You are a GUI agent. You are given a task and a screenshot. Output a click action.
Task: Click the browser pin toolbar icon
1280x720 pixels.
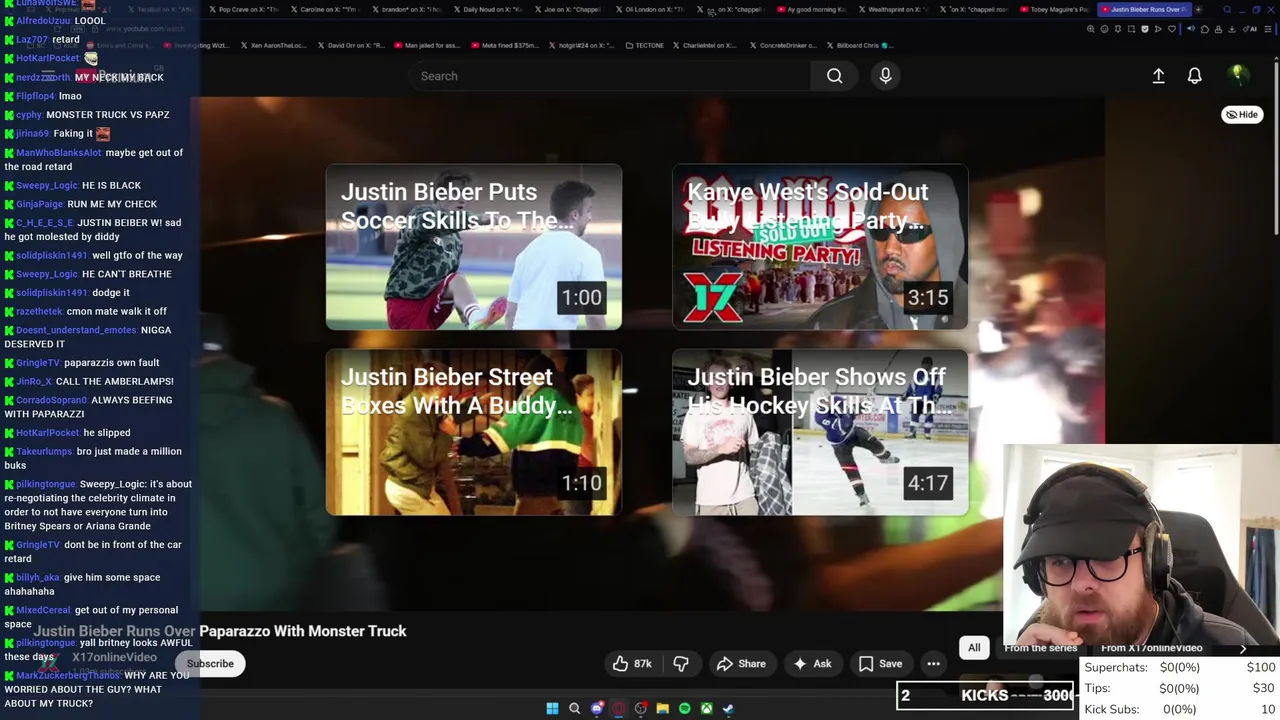[x=1118, y=29]
